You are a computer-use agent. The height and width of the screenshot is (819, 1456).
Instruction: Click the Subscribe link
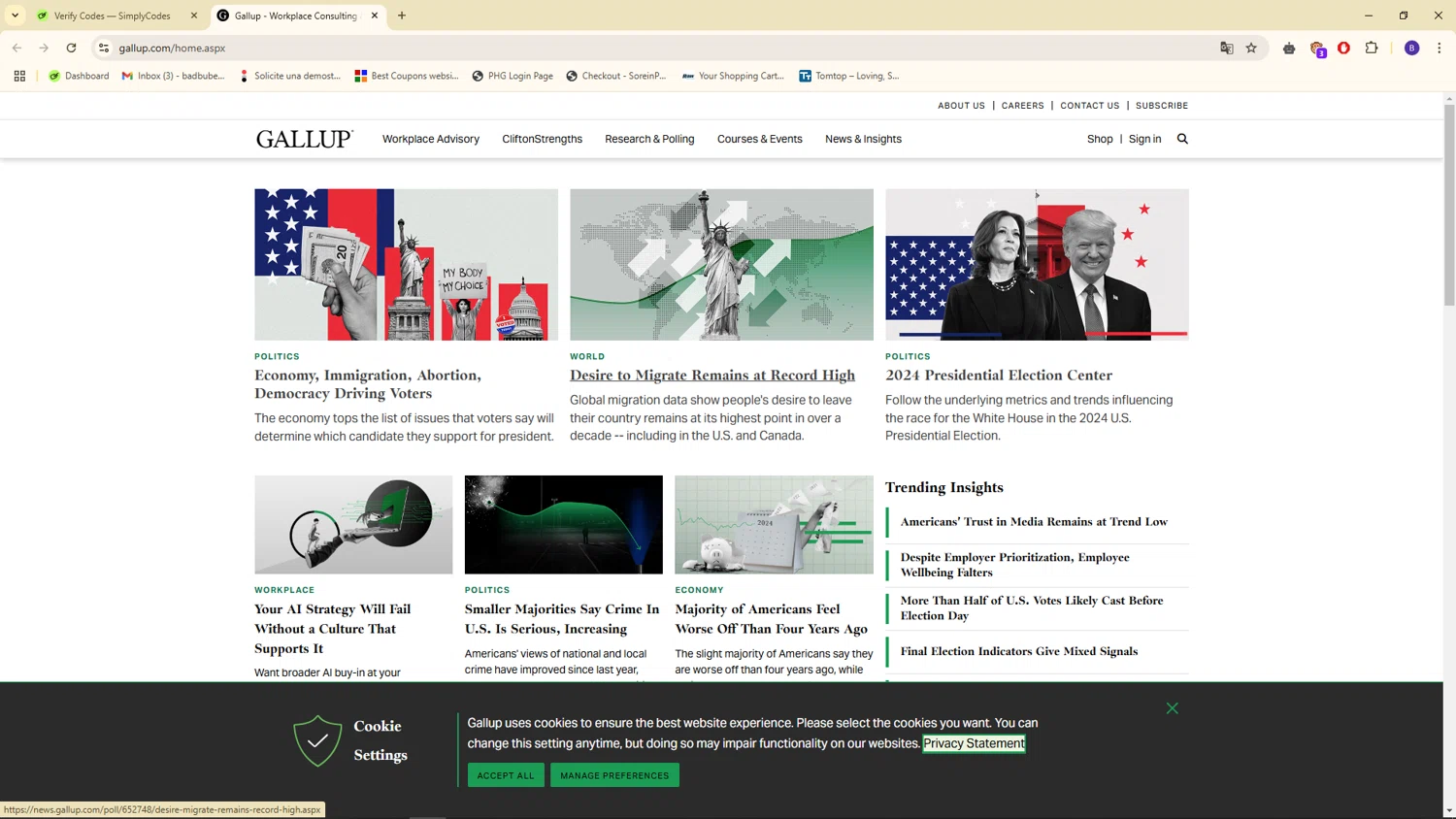tap(1162, 106)
